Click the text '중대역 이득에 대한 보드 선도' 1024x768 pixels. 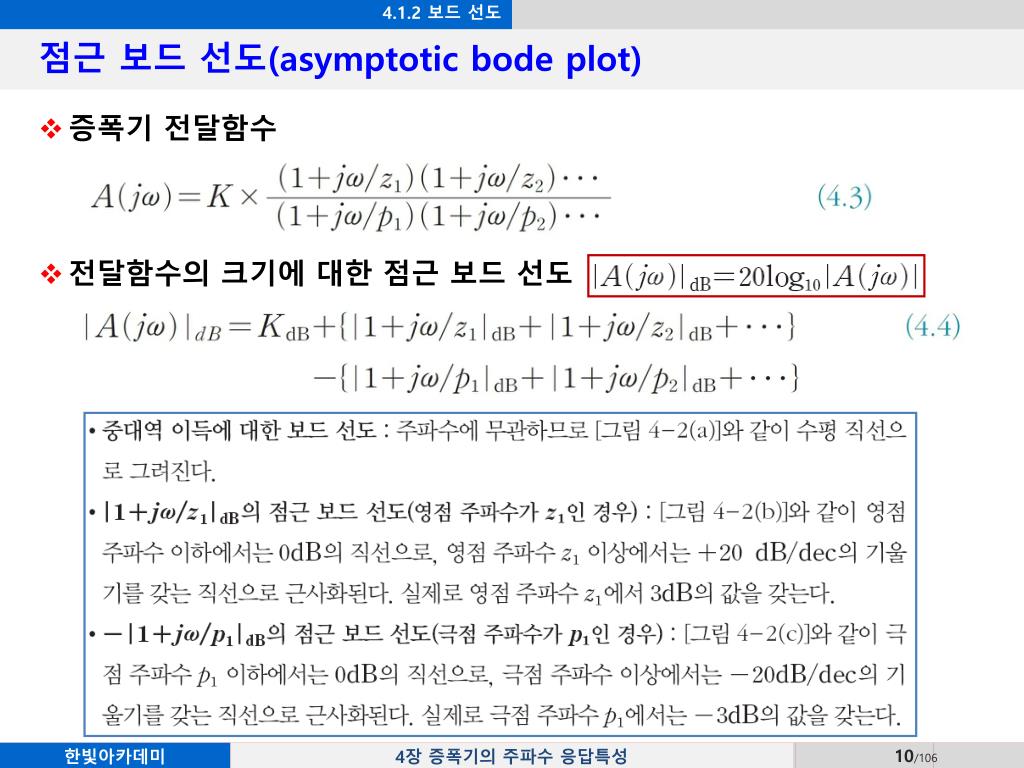pyautogui.click(x=239, y=430)
